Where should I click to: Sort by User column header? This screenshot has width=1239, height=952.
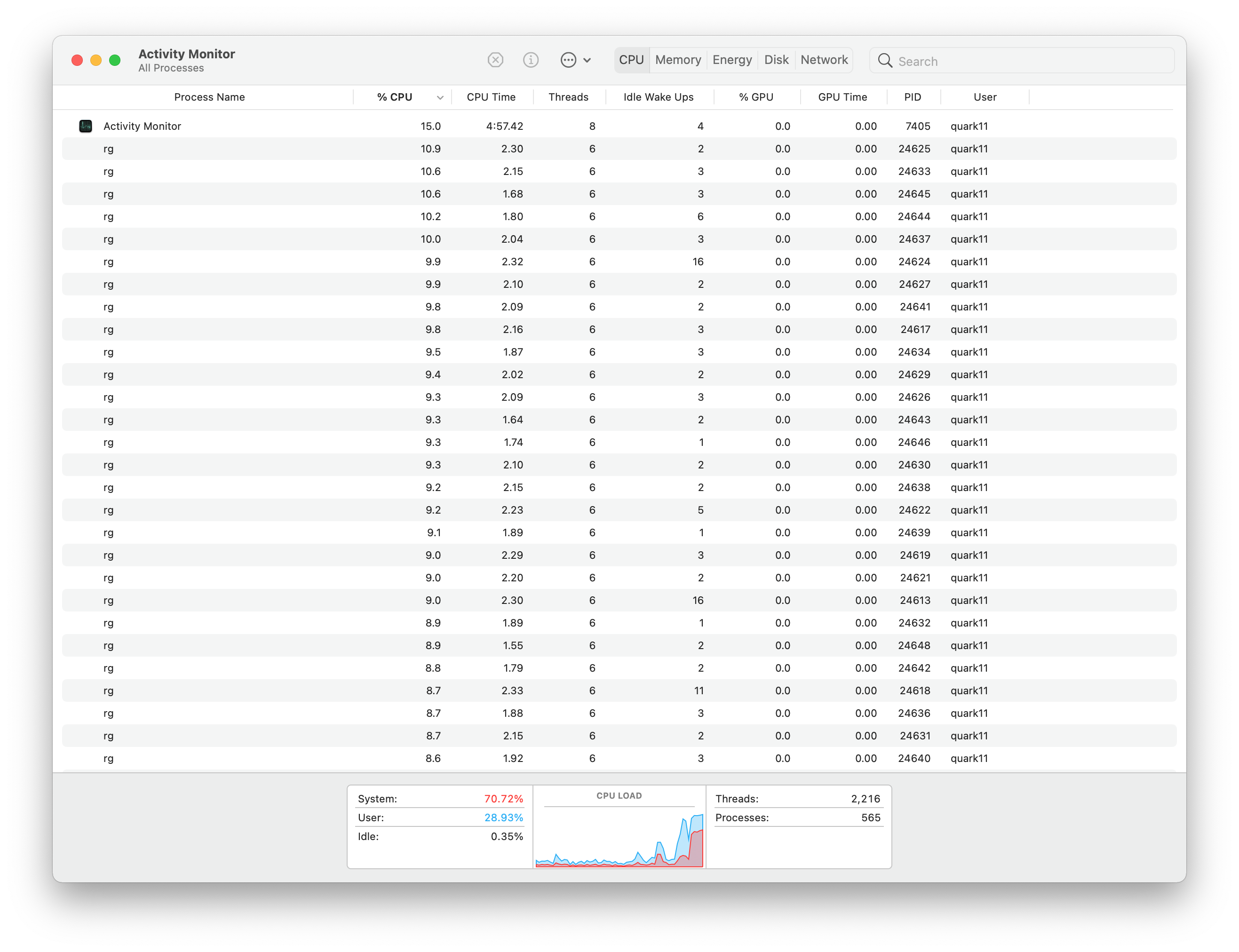tap(985, 97)
